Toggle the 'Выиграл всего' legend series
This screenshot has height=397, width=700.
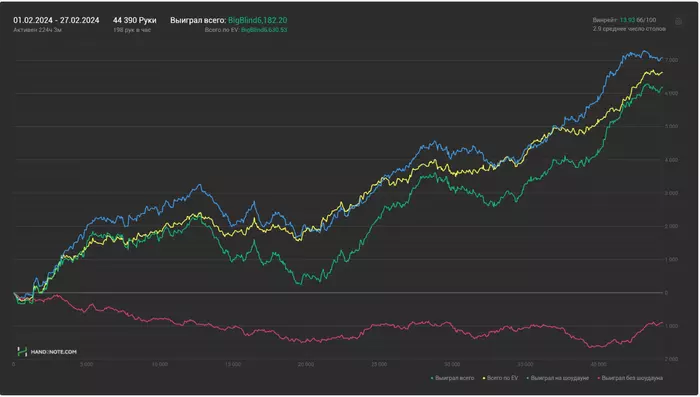(452, 378)
